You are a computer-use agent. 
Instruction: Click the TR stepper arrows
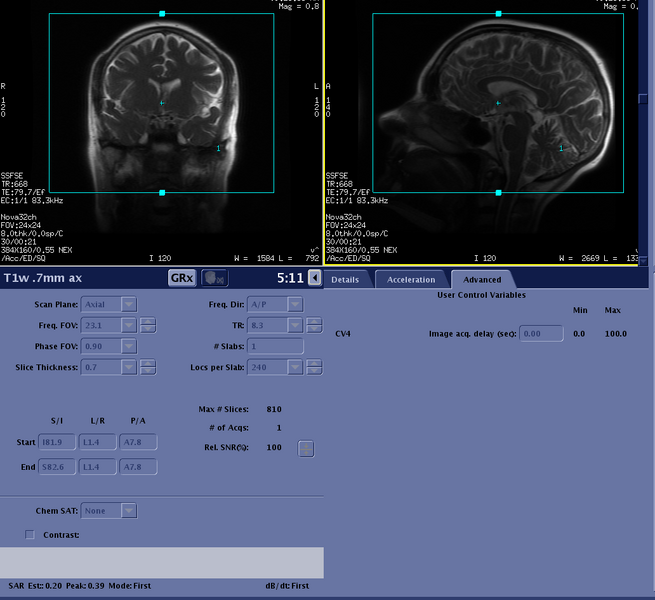(314, 325)
